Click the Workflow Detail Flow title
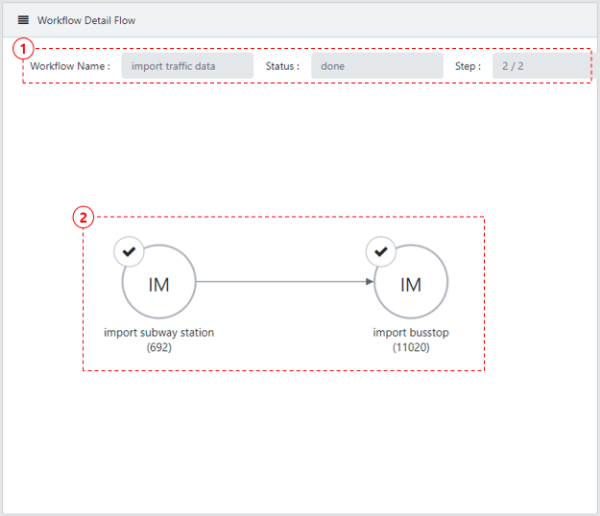600x516 pixels. [86, 20]
